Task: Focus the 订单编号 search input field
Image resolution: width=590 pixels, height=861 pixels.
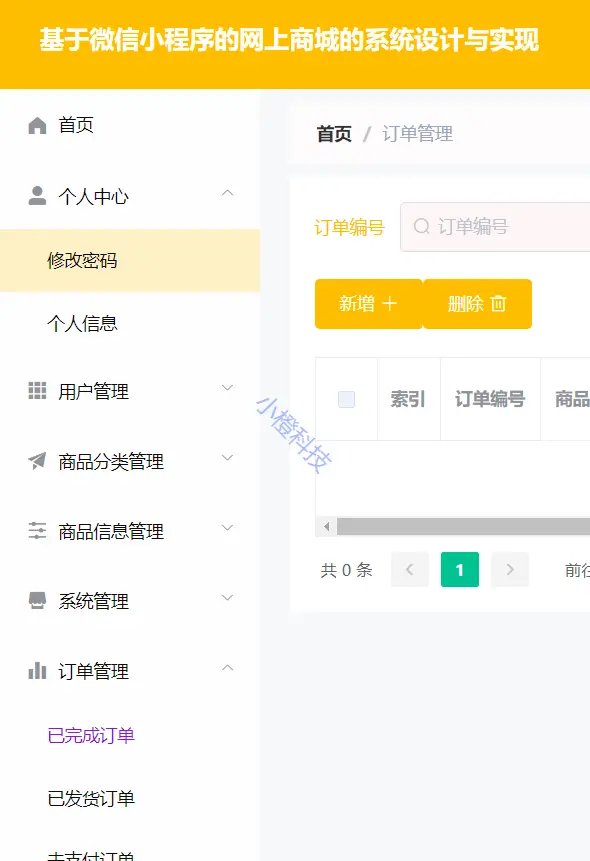Action: (x=495, y=227)
